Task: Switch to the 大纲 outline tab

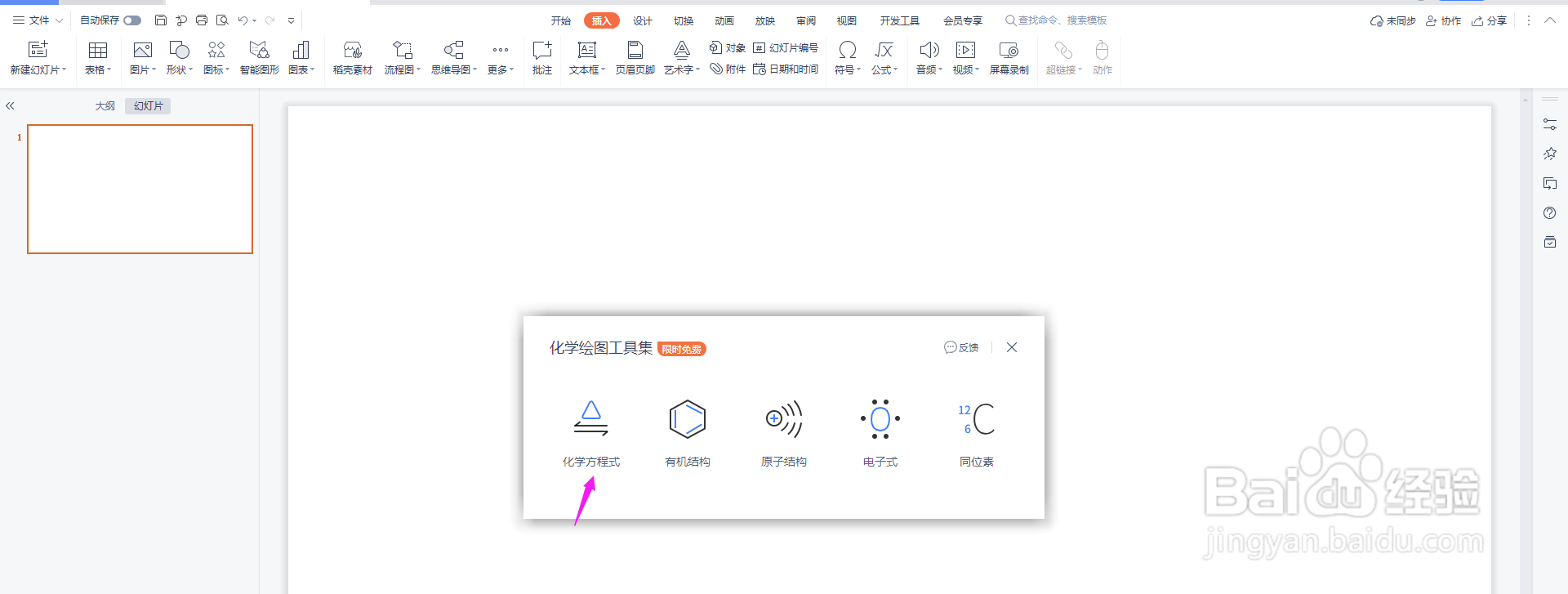Action: point(105,105)
